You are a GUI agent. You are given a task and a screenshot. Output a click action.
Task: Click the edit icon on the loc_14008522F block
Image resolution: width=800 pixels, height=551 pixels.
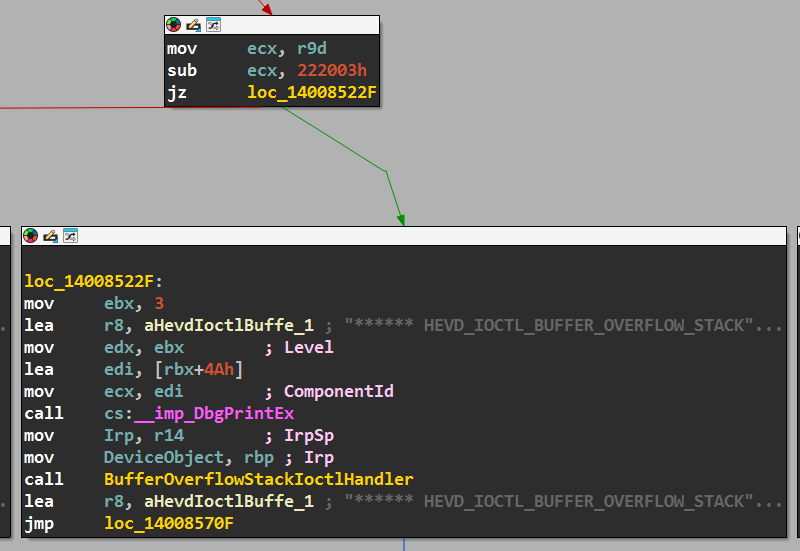point(50,236)
